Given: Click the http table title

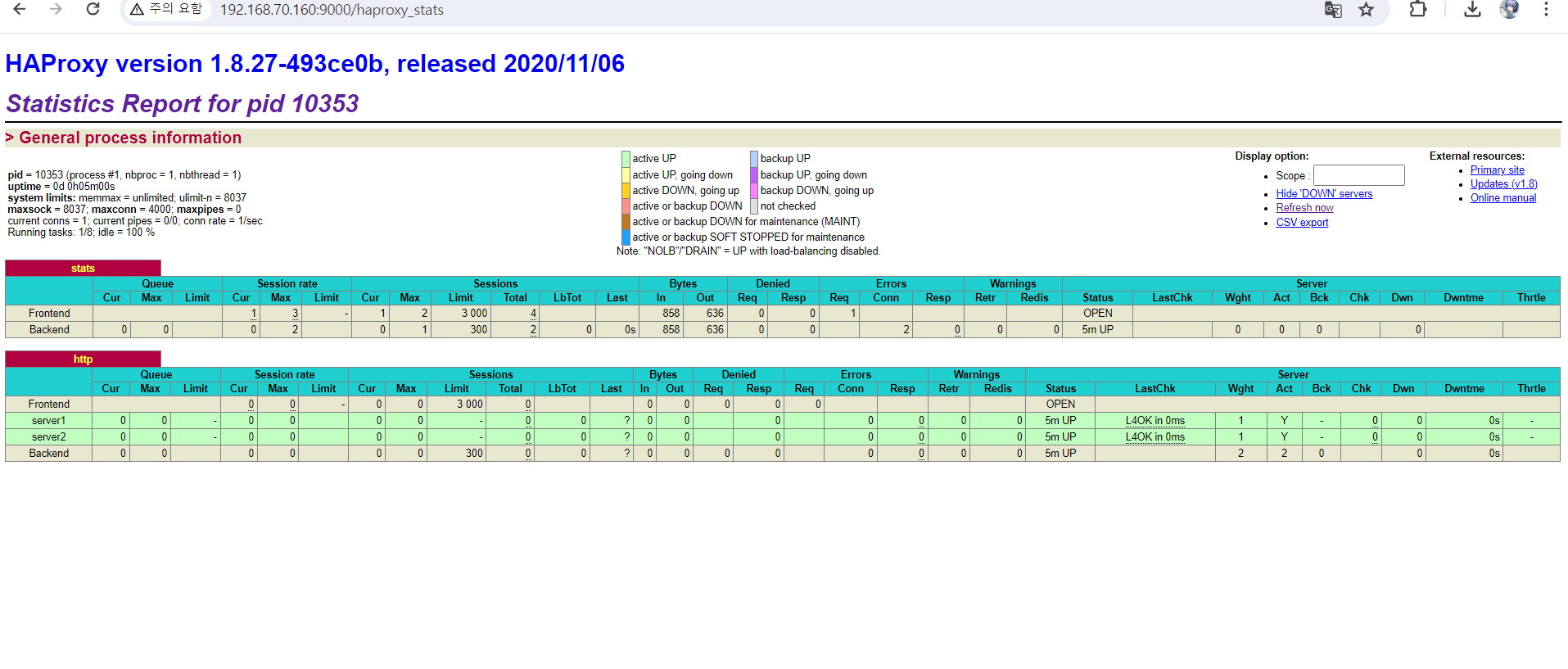Looking at the screenshot, I should (83, 359).
